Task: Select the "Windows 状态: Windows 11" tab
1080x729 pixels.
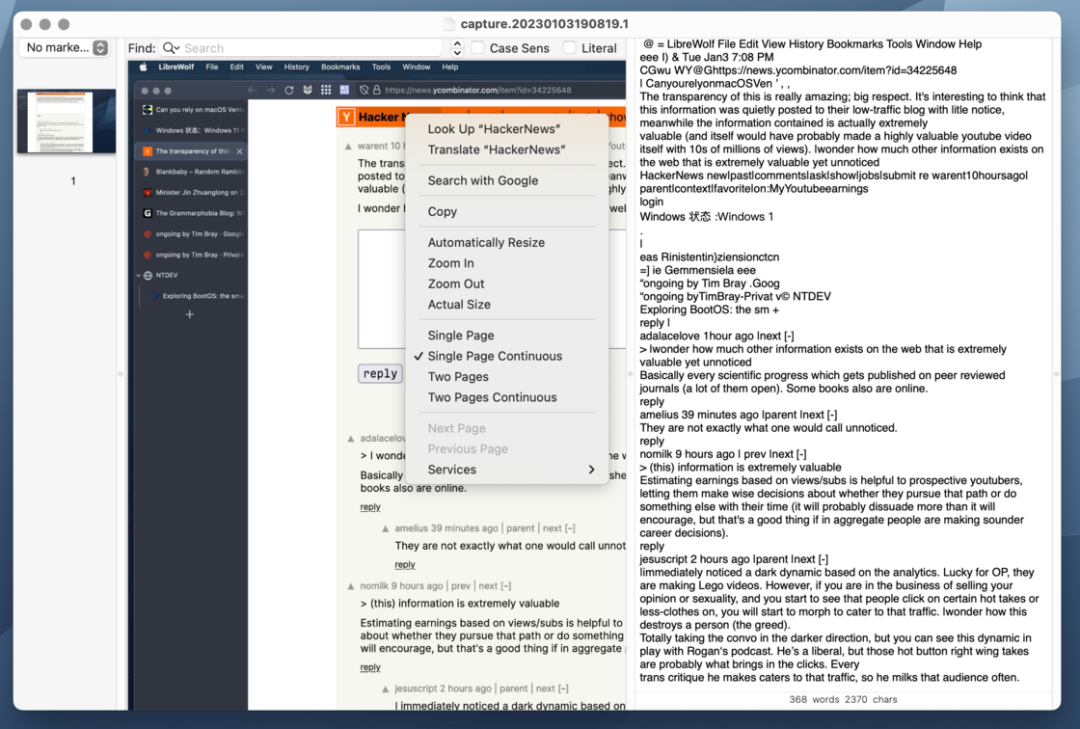Action: (x=192, y=130)
